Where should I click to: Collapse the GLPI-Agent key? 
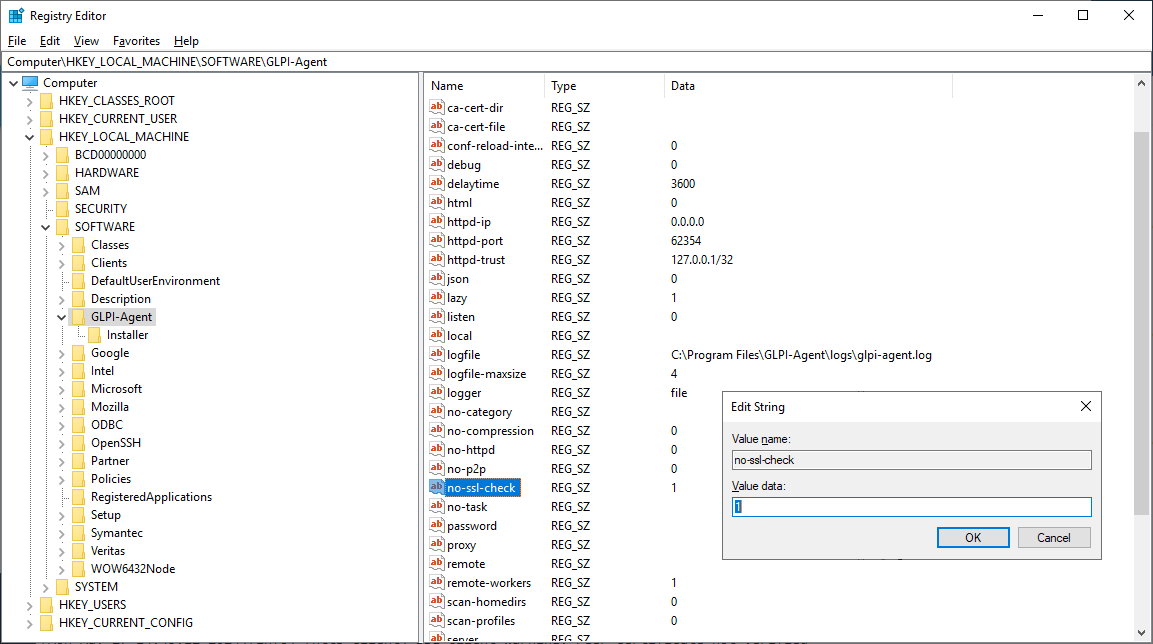tap(62, 318)
